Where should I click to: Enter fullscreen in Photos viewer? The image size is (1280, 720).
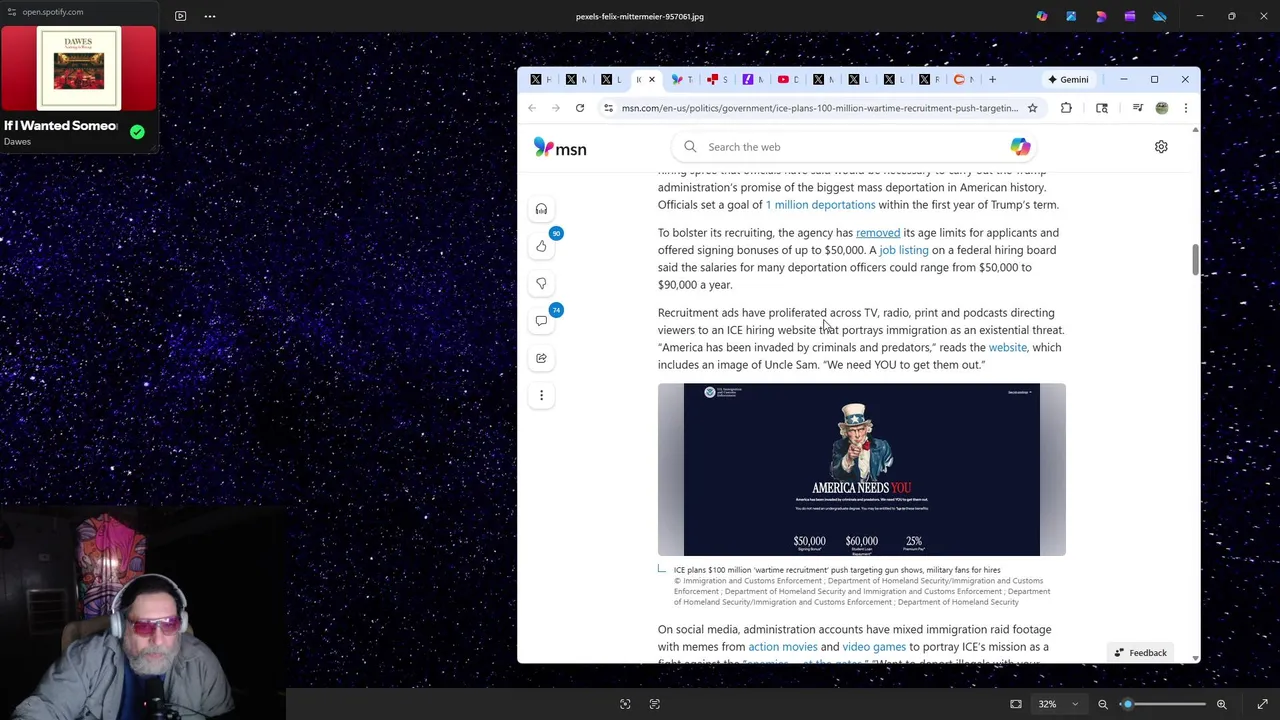click(x=1262, y=704)
